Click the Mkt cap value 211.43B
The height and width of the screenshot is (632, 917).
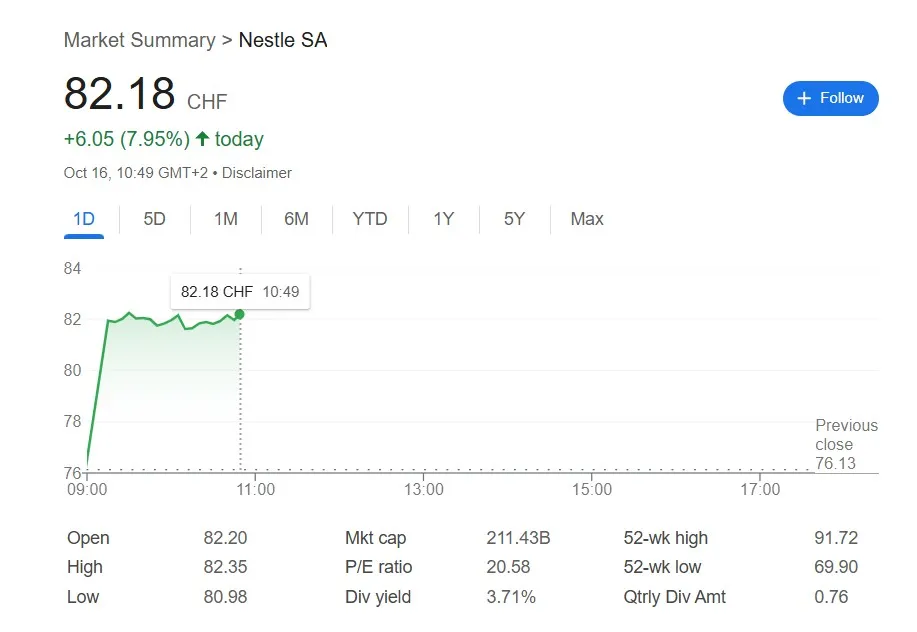click(x=518, y=538)
